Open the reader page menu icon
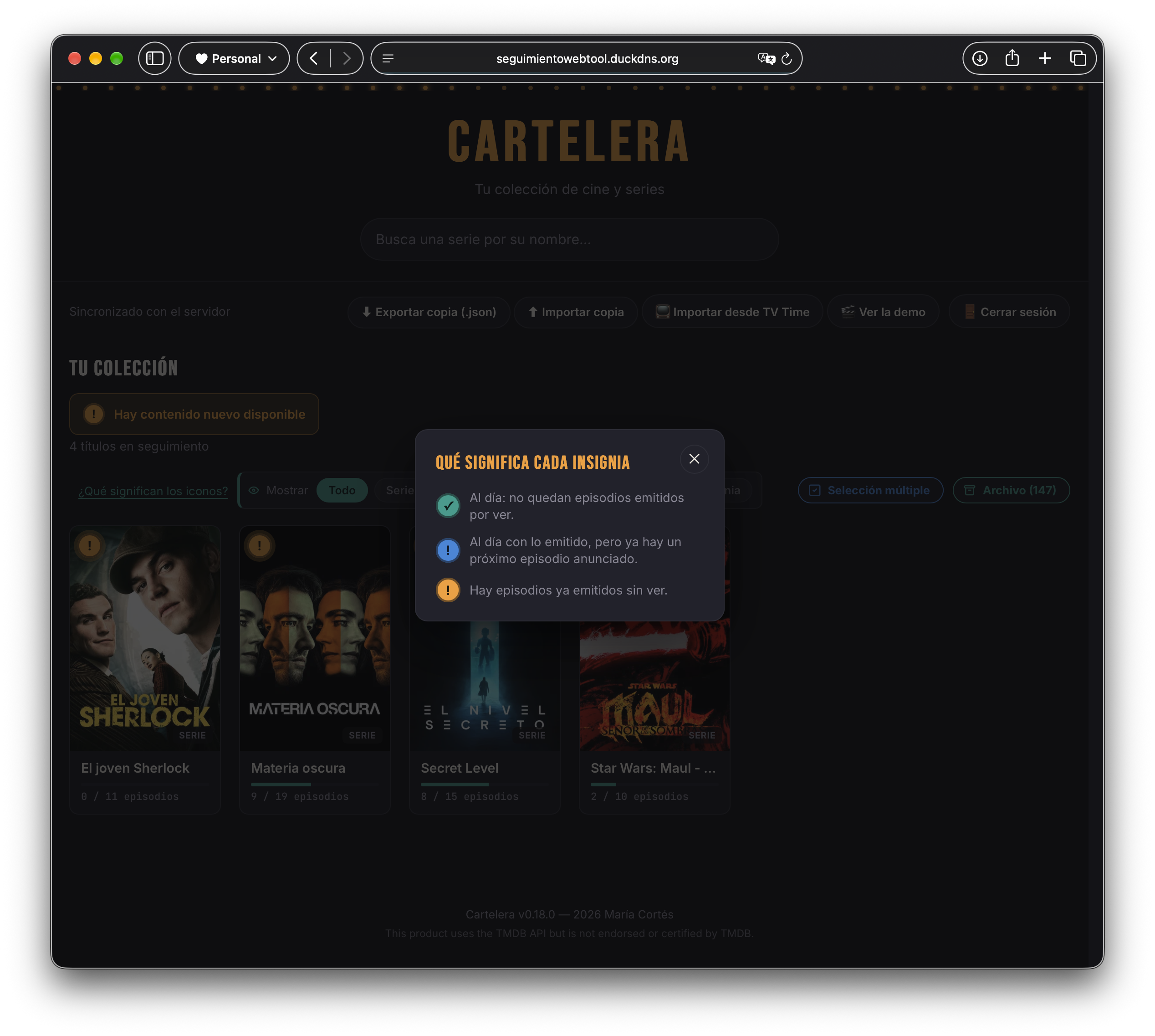This screenshot has width=1155, height=1036. (x=388, y=58)
